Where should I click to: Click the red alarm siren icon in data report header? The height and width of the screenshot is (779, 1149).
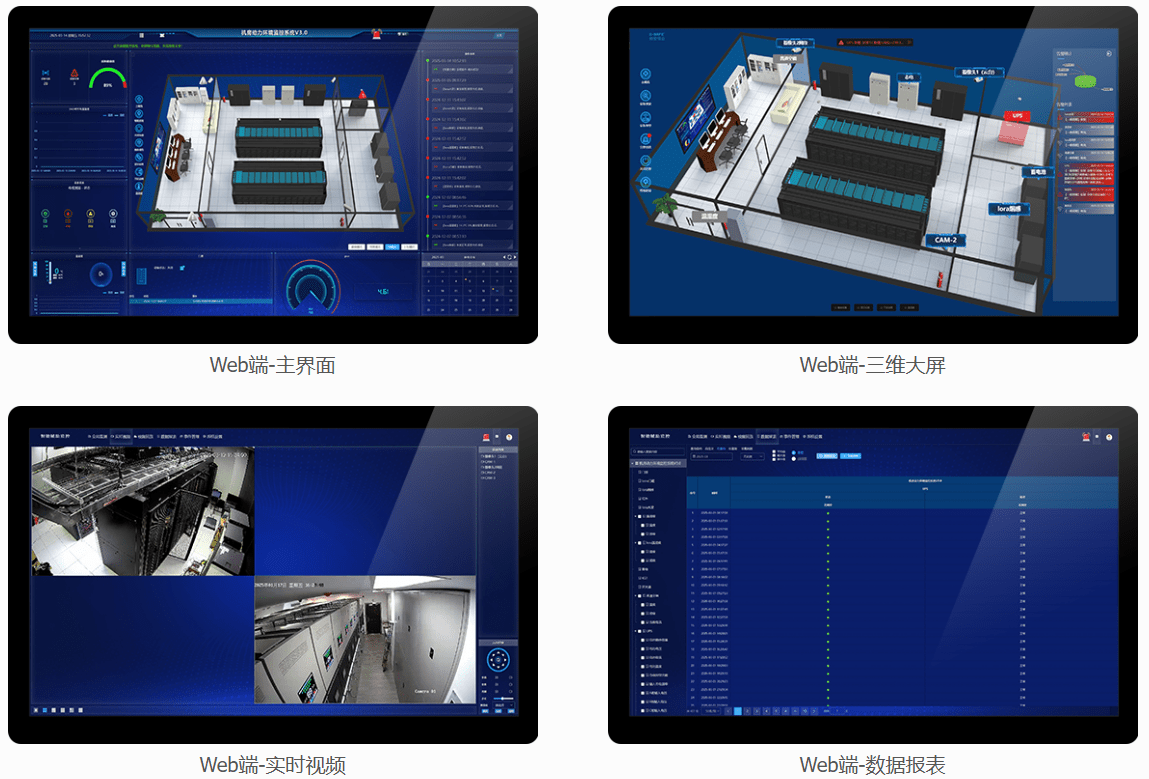[x=1084, y=437]
